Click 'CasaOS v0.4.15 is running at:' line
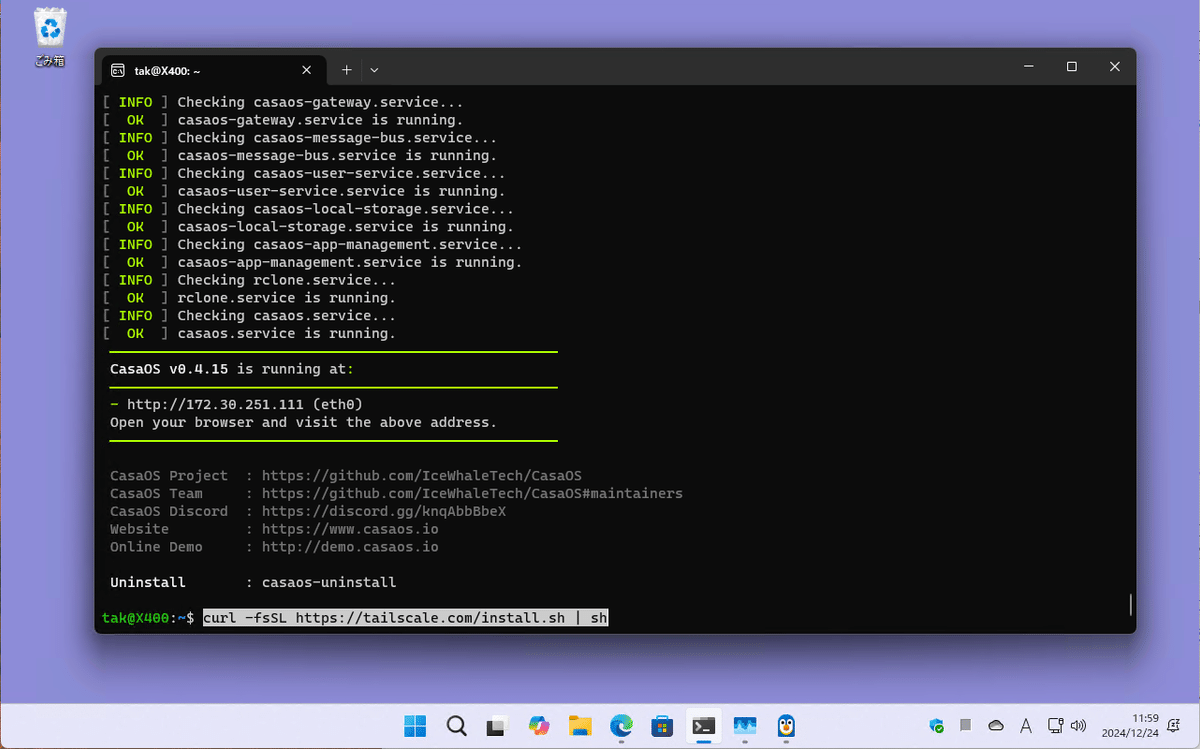 (232, 369)
